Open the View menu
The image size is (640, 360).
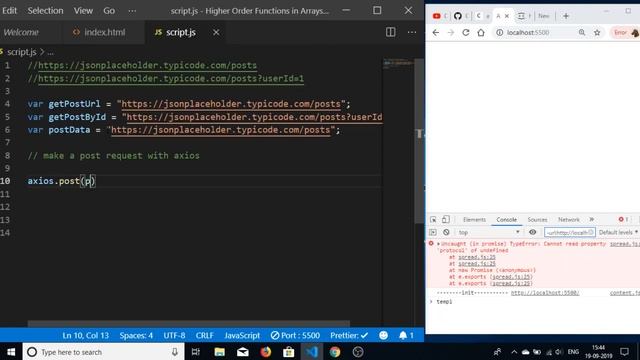coord(83,11)
